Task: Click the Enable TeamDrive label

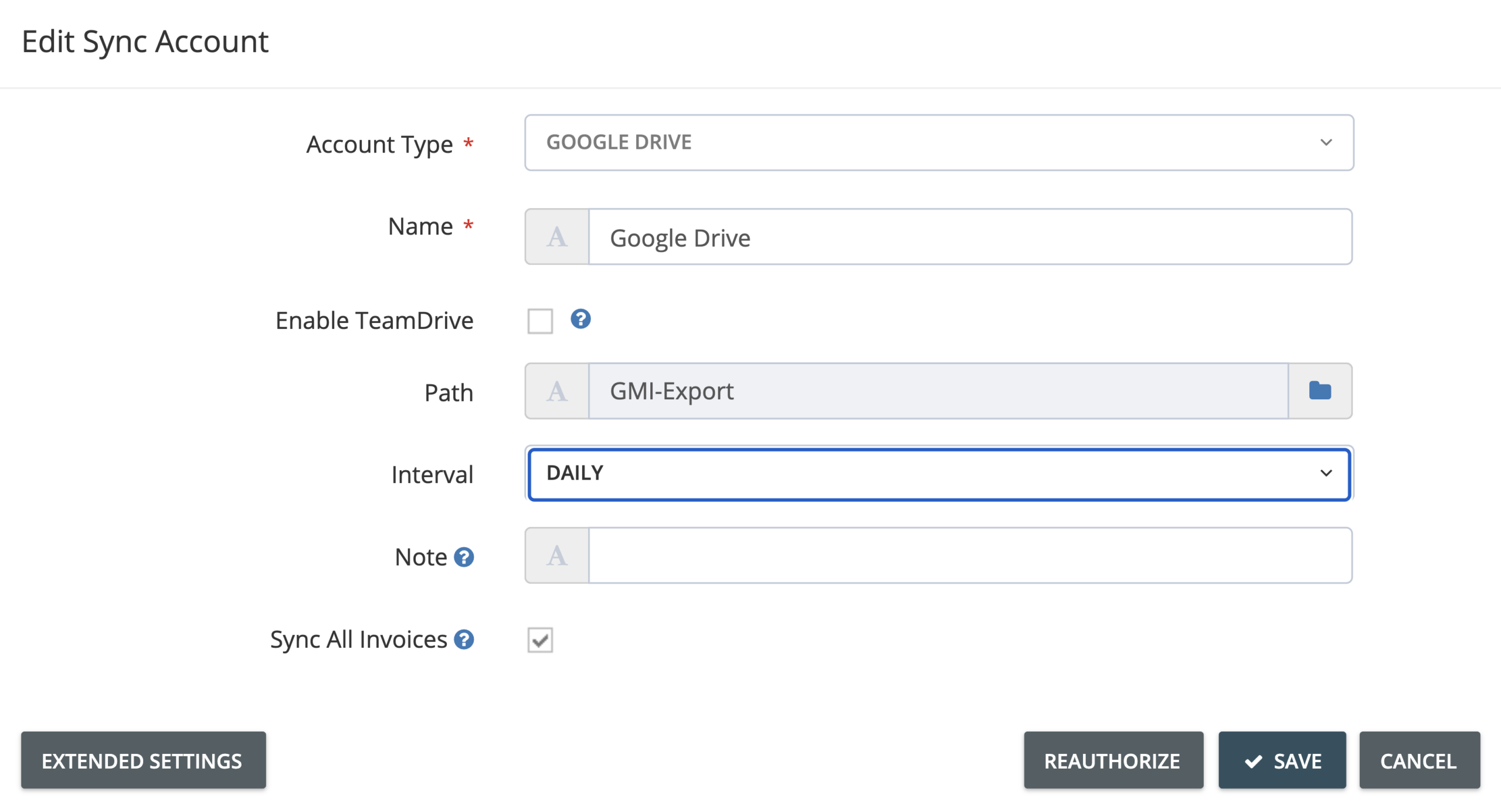Action: pos(374,321)
